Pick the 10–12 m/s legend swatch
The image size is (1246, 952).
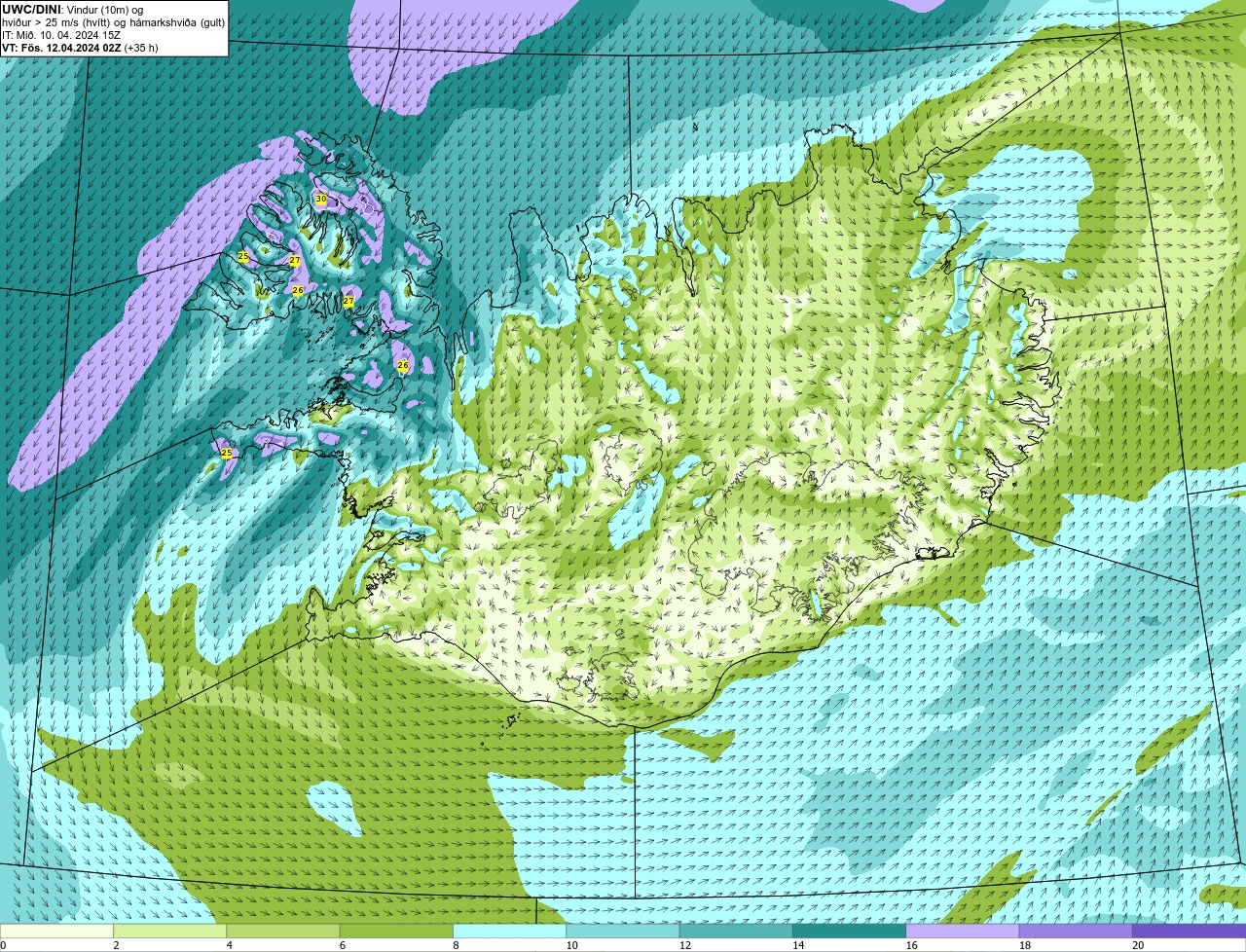623,931
